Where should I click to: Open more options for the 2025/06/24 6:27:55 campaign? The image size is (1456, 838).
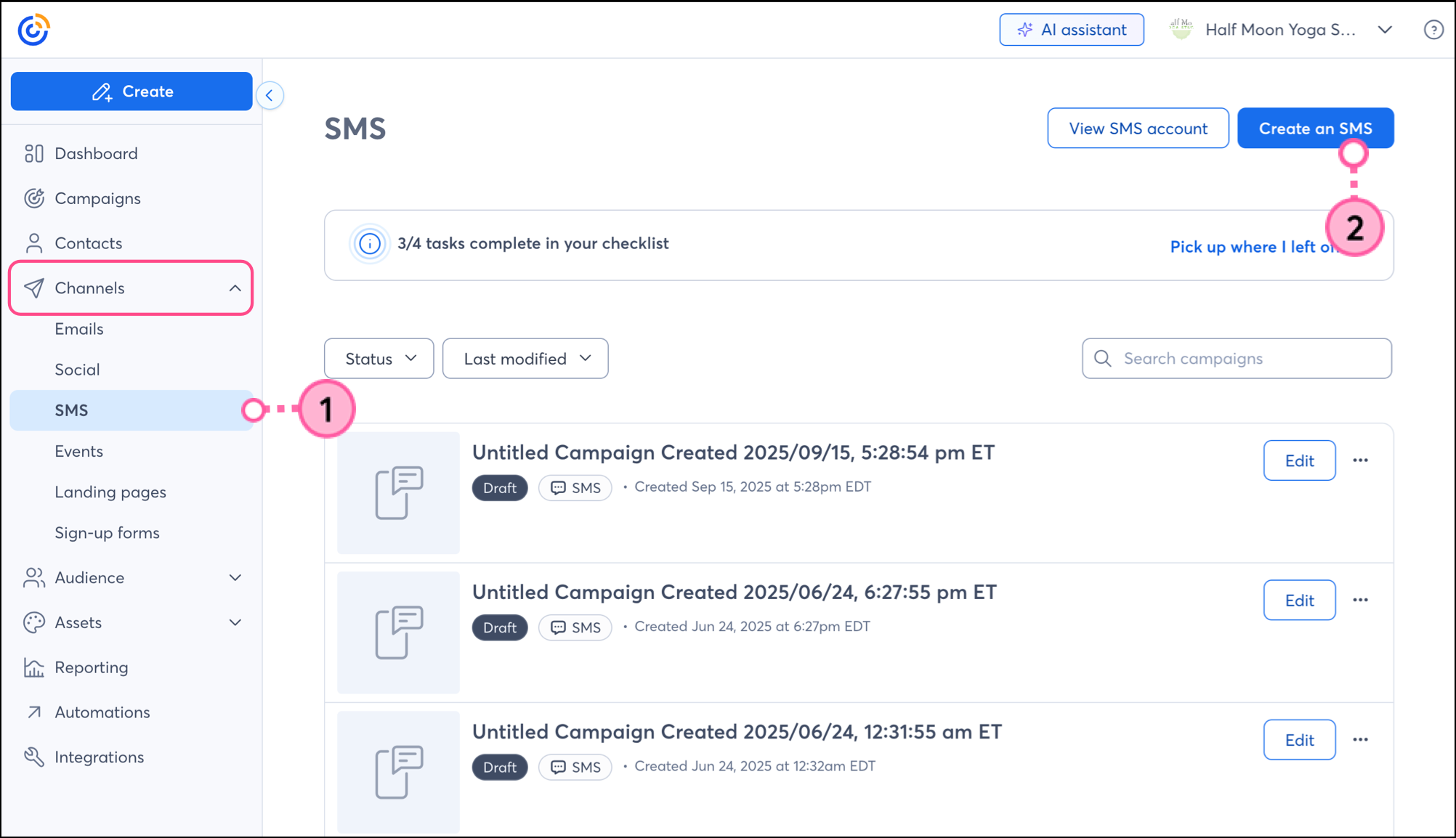tap(1360, 600)
